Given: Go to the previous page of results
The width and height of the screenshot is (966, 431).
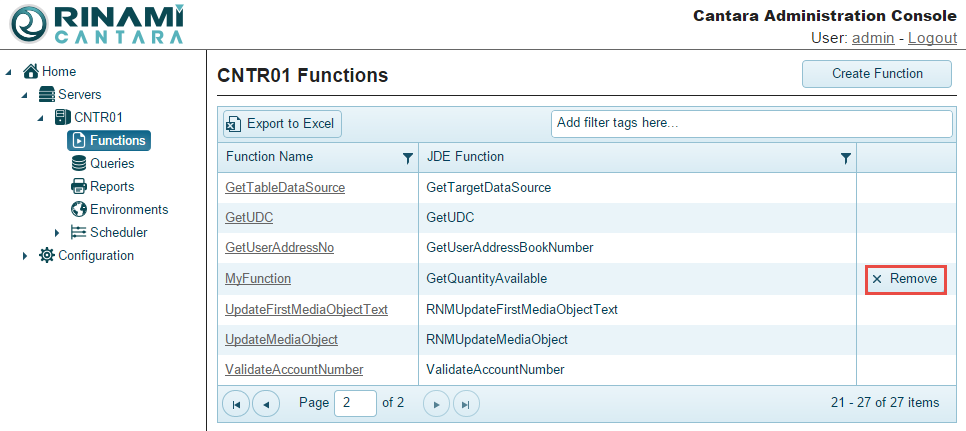Looking at the screenshot, I should point(266,404).
